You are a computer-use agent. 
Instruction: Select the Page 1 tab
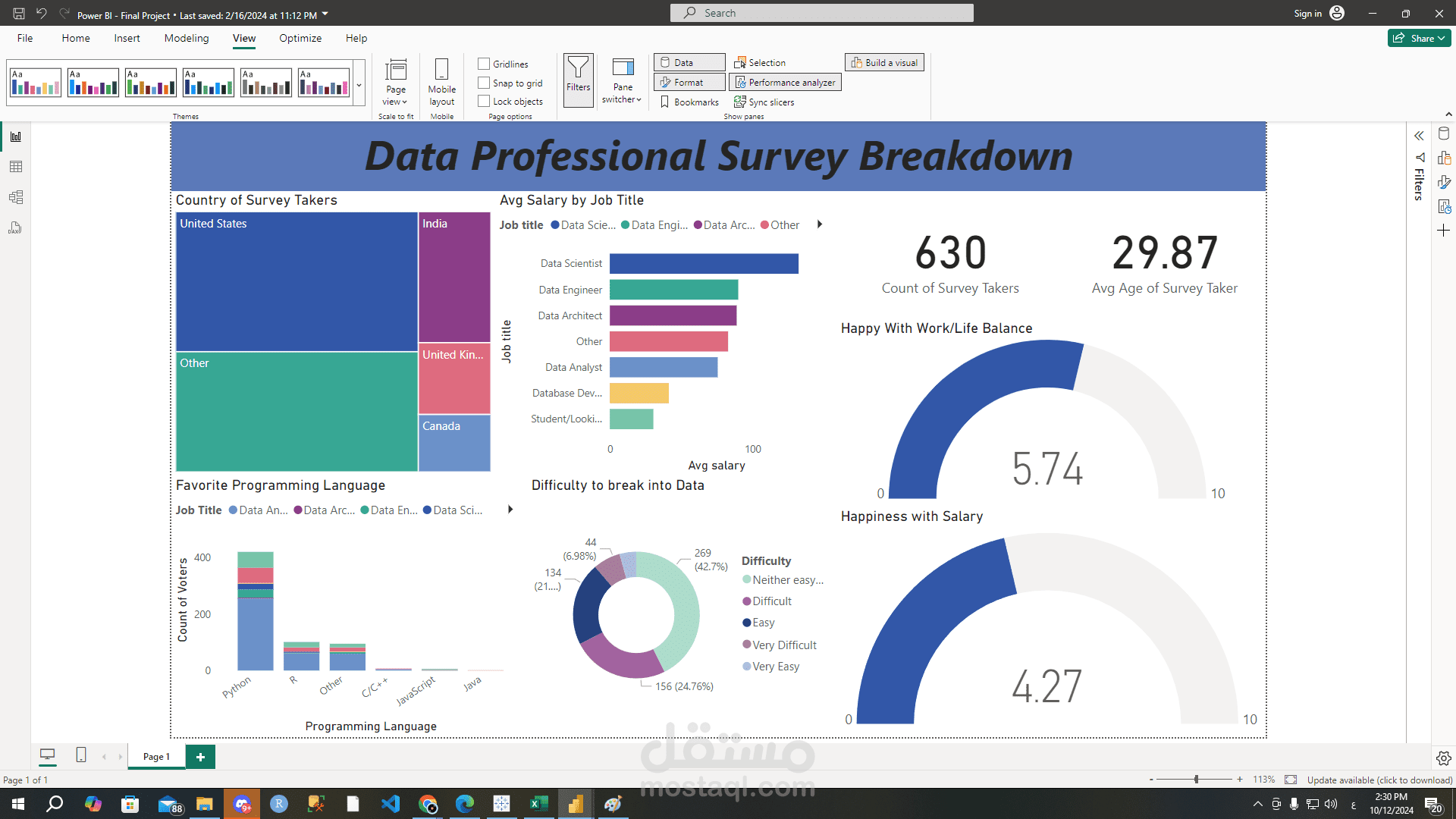(156, 757)
